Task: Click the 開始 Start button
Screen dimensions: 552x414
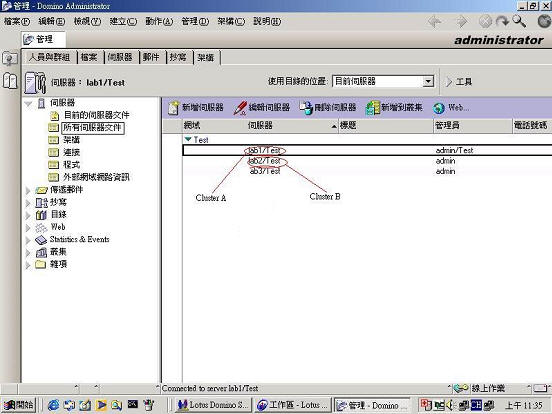Action: tap(19, 405)
